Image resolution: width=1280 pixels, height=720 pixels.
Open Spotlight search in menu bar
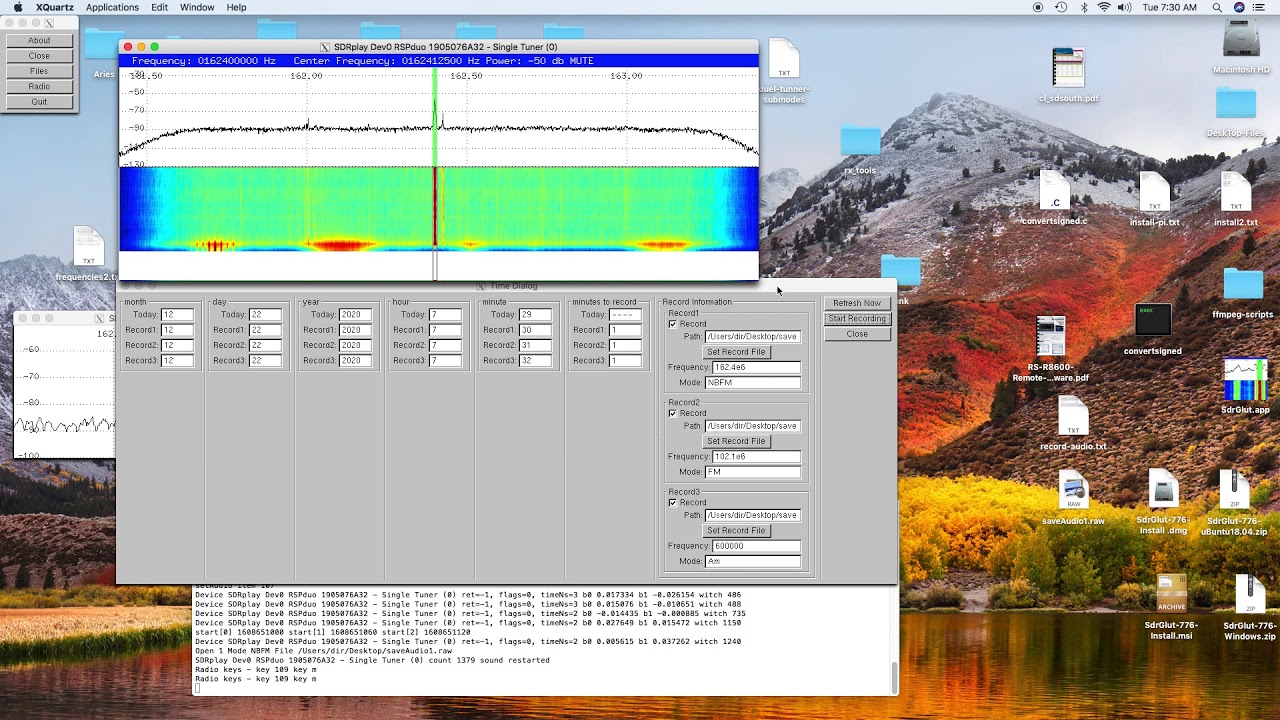coord(1218,7)
